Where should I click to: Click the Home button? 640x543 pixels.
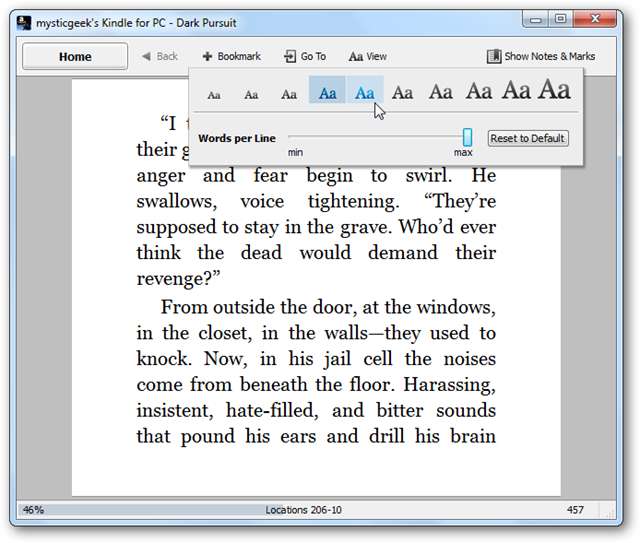[x=75, y=57]
